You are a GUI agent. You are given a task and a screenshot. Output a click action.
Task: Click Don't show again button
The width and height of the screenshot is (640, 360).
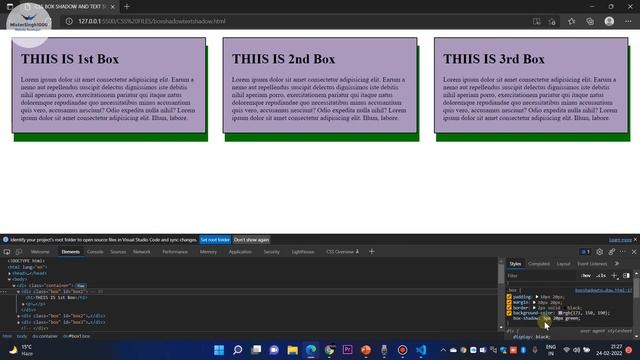(251, 240)
